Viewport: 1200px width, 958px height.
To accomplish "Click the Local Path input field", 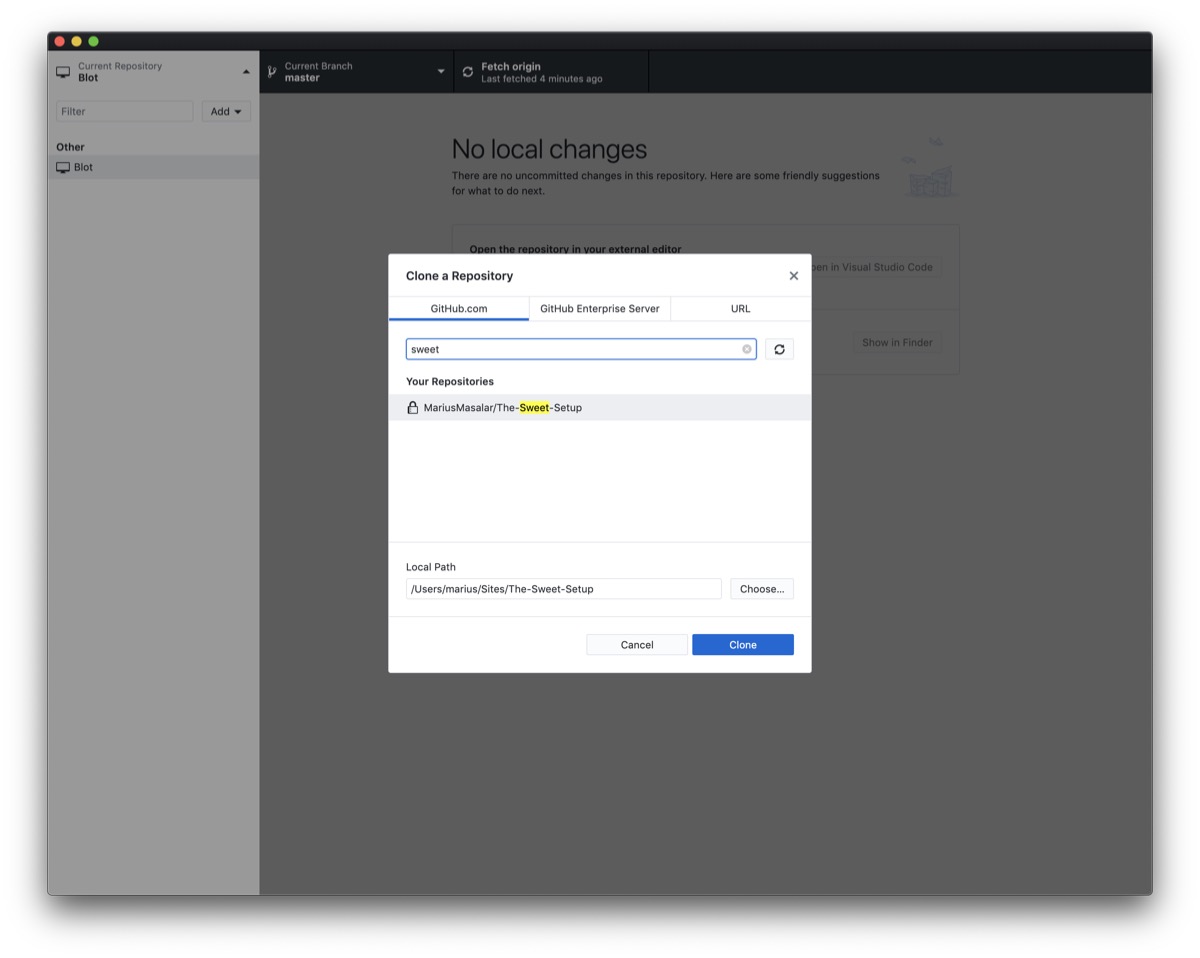I will pos(563,589).
